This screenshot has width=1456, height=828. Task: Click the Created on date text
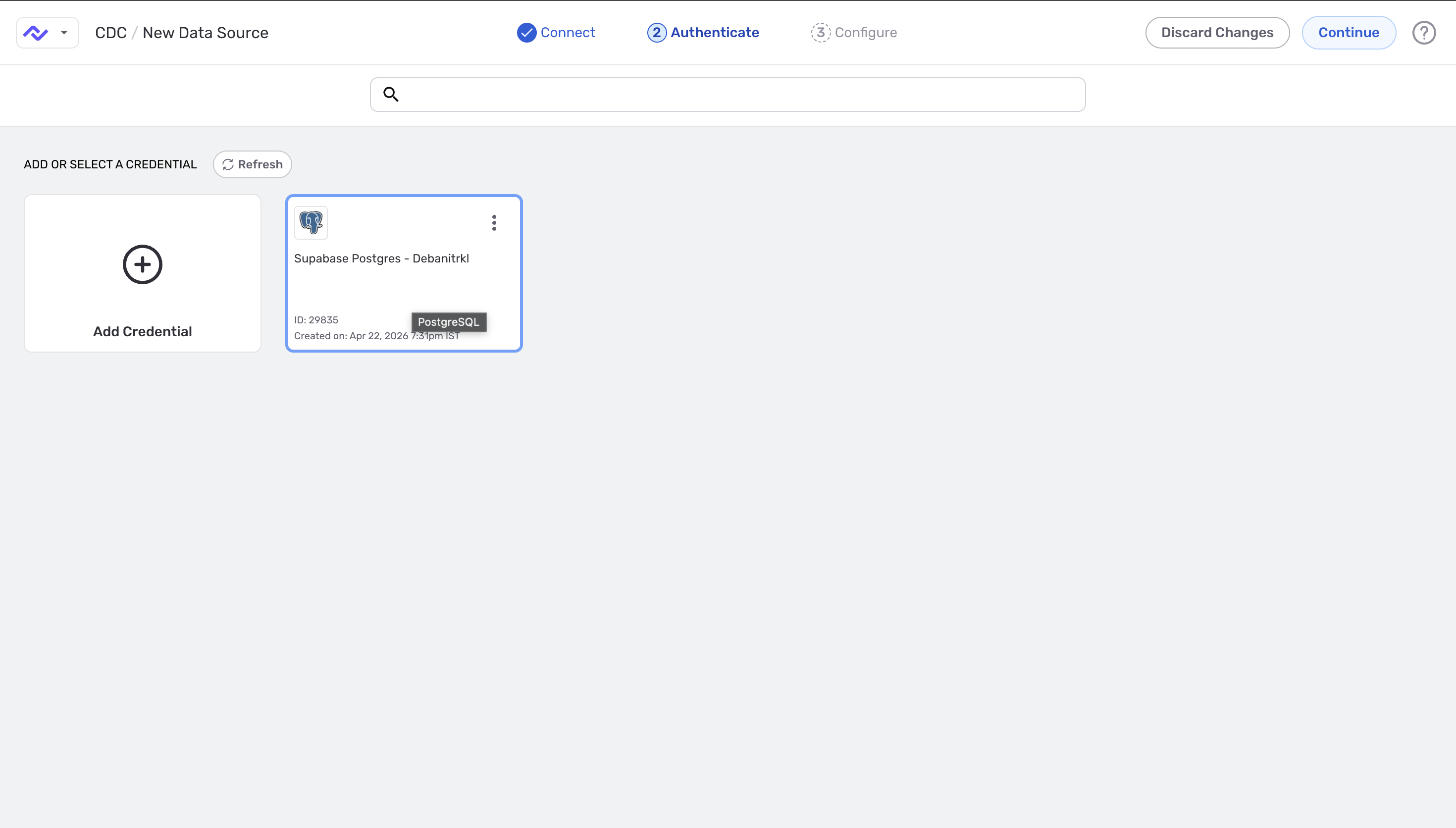pyautogui.click(x=376, y=336)
